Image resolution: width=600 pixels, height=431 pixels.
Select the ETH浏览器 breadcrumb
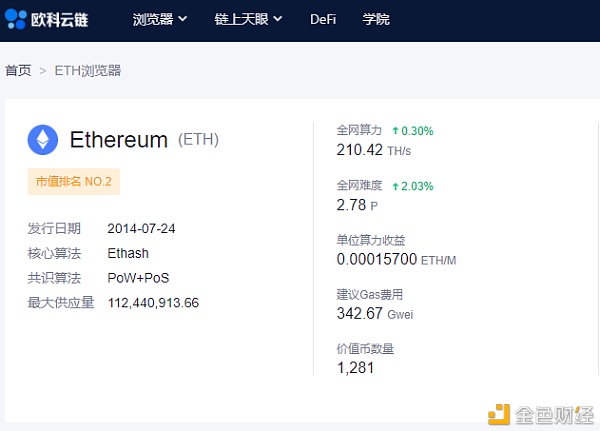[x=88, y=70]
